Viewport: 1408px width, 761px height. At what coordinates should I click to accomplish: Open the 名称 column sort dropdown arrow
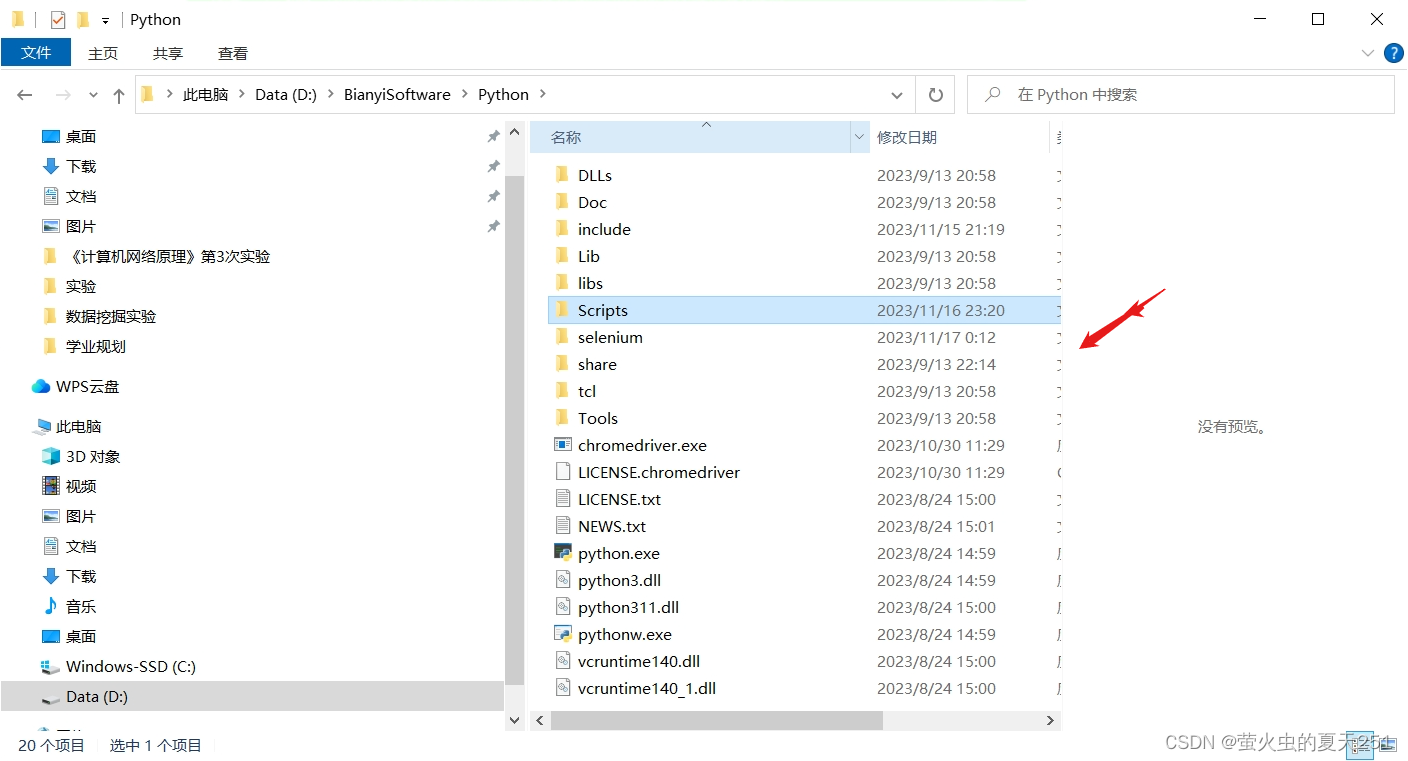point(858,137)
